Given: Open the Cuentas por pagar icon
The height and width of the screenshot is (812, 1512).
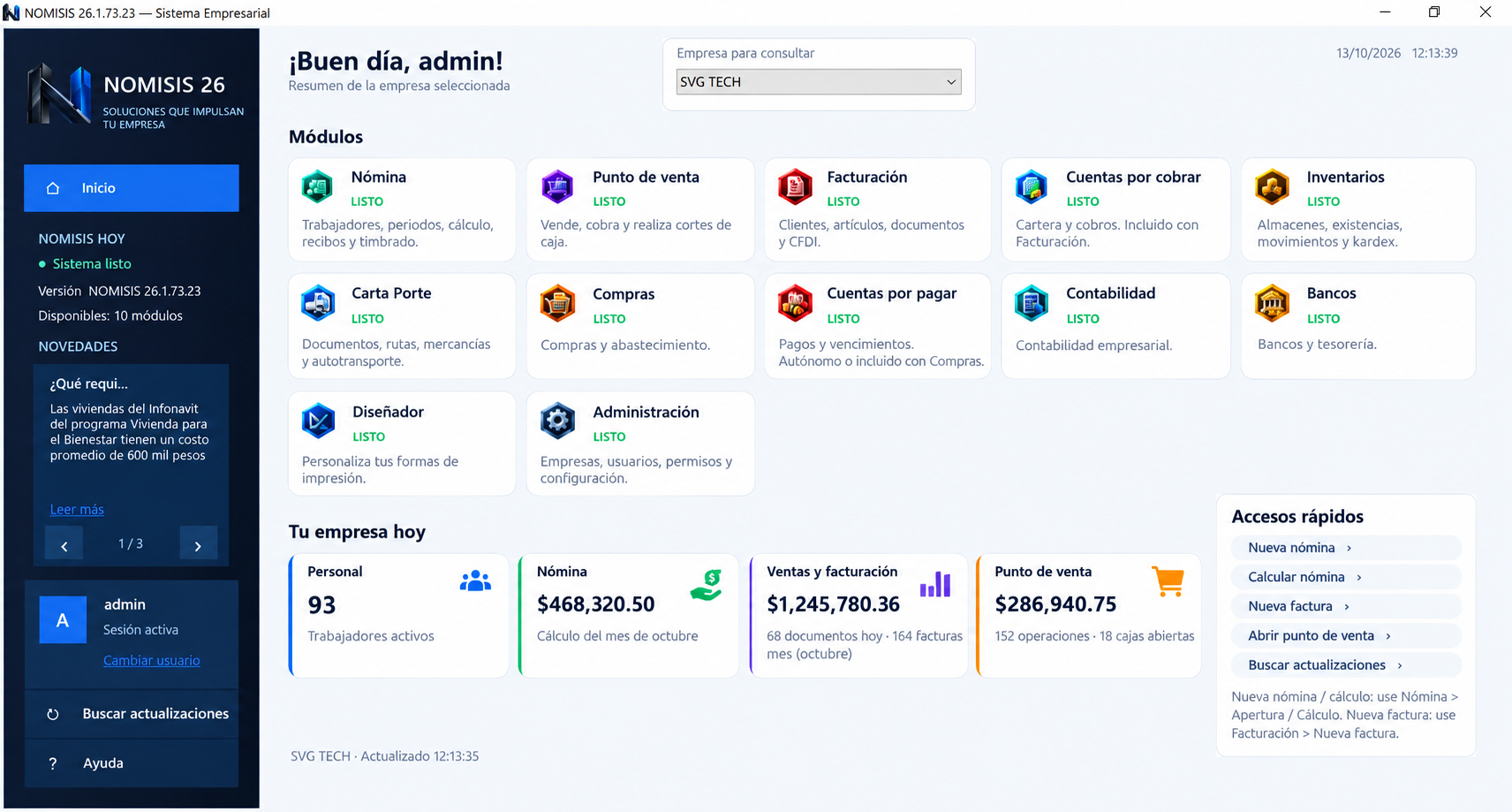Looking at the screenshot, I should [795, 303].
